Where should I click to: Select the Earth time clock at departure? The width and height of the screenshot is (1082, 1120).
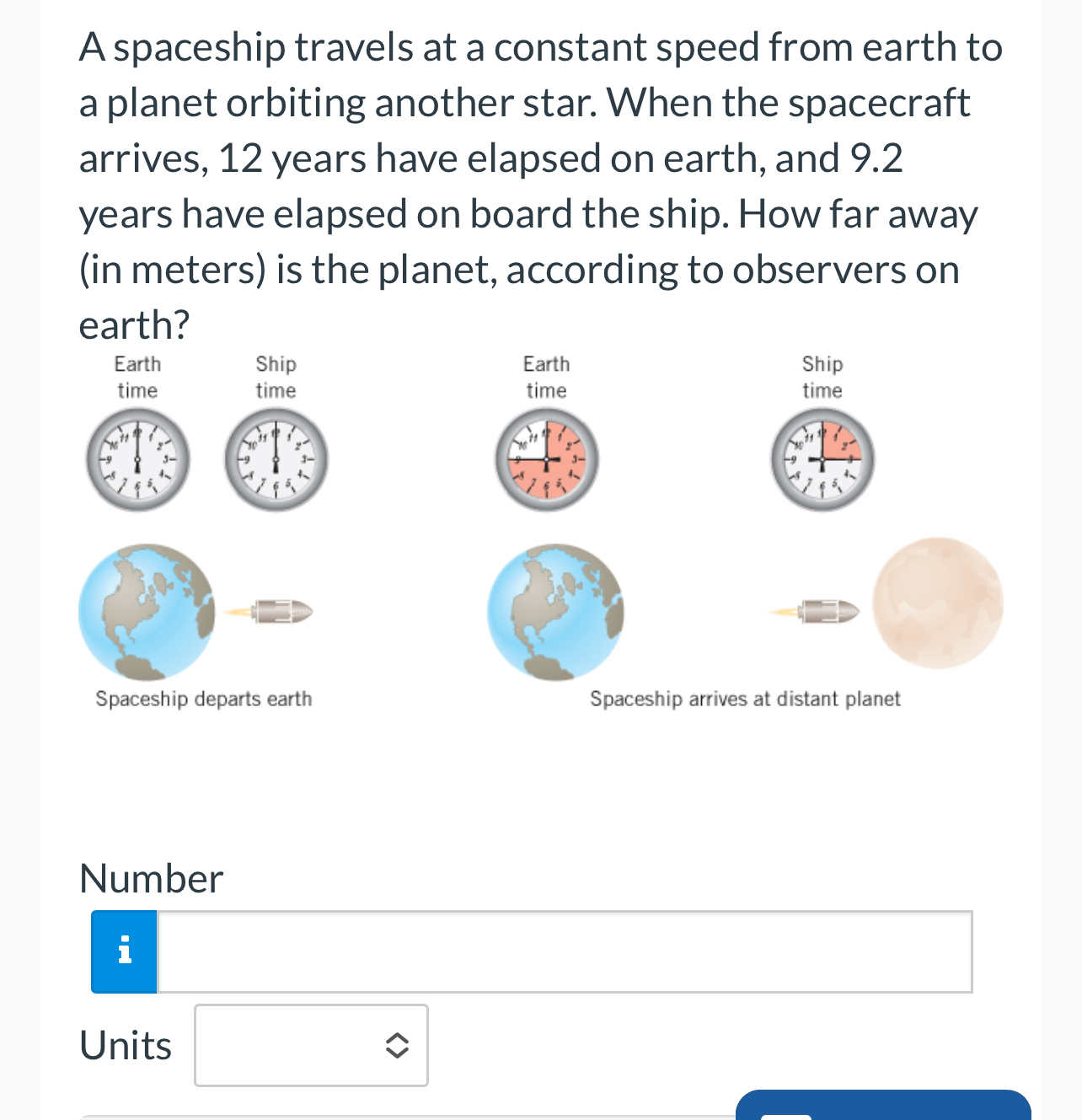point(137,459)
